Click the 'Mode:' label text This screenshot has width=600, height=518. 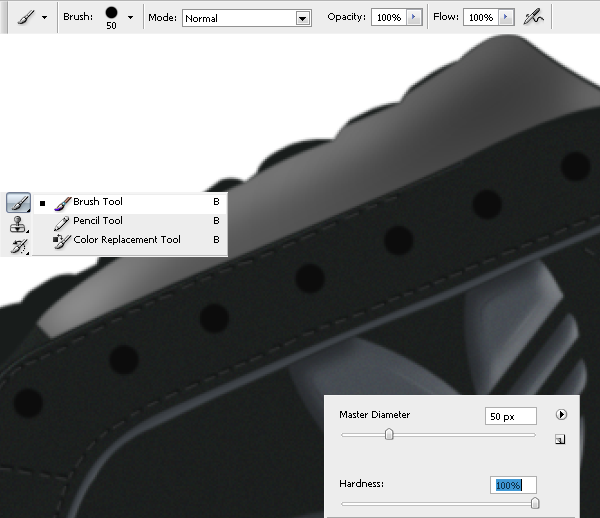[162, 18]
